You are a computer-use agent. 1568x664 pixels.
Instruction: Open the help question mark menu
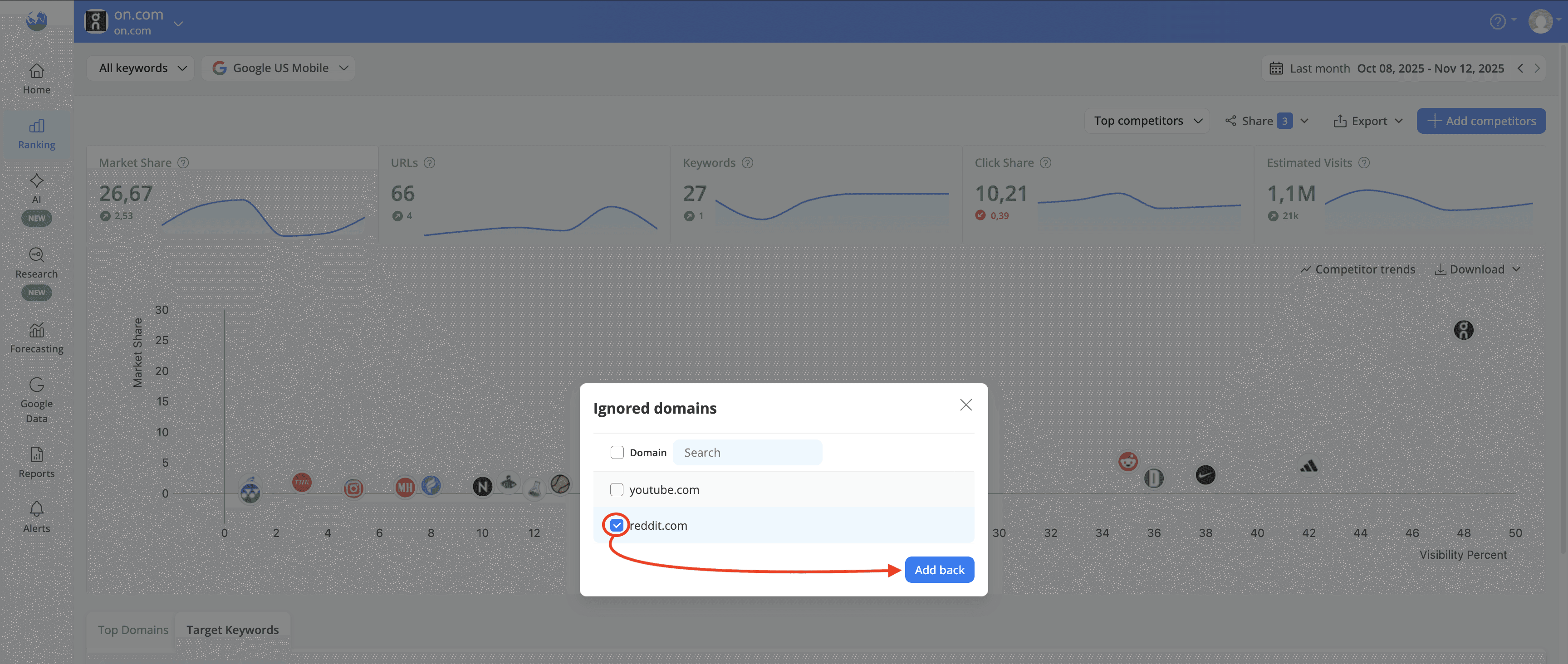tap(1497, 22)
